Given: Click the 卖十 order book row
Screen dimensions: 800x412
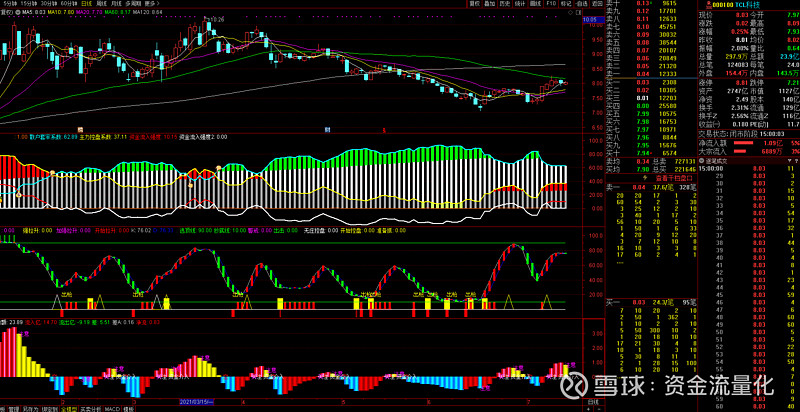Looking at the screenshot, I should click(651, 4).
